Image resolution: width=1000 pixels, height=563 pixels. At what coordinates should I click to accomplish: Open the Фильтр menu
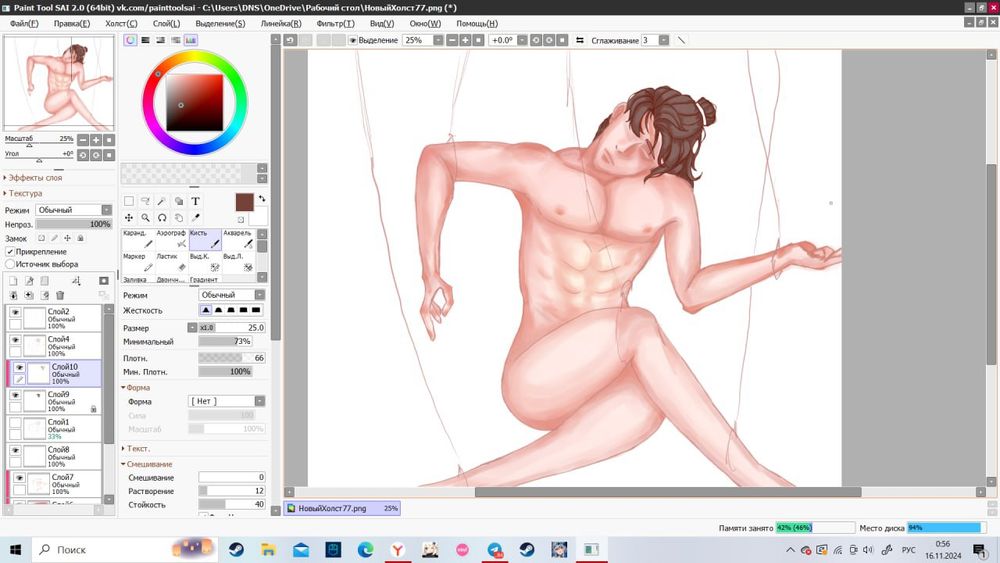[x=335, y=23]
